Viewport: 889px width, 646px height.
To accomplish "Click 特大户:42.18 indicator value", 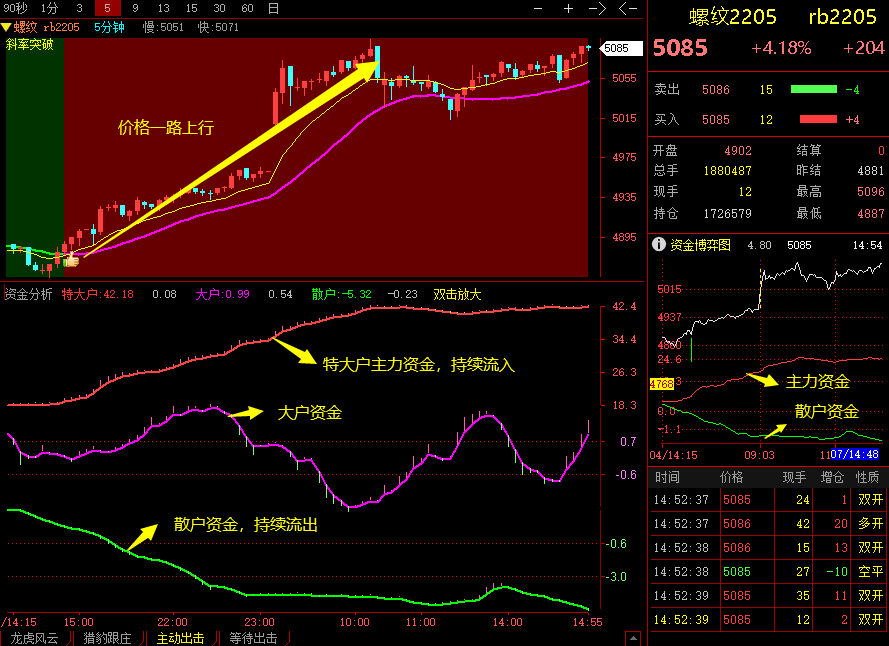I will point(98,294).
